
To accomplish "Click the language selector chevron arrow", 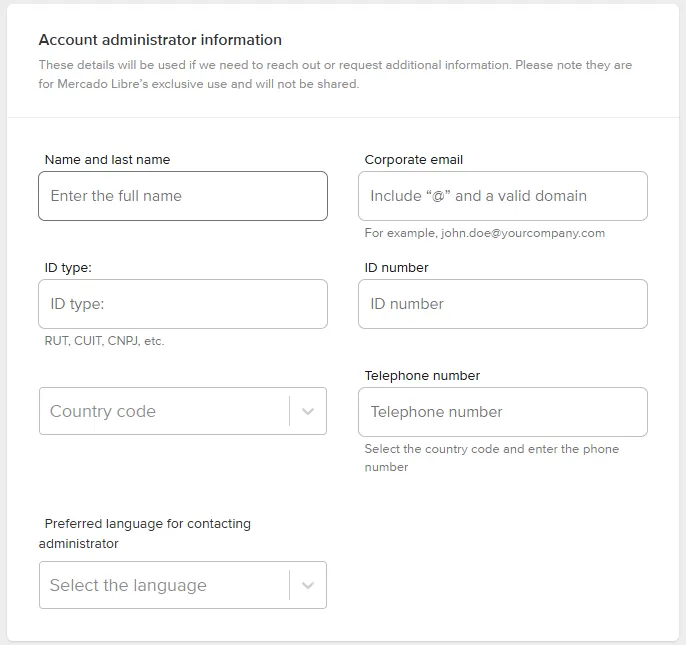I will click(x=308, y=585).
